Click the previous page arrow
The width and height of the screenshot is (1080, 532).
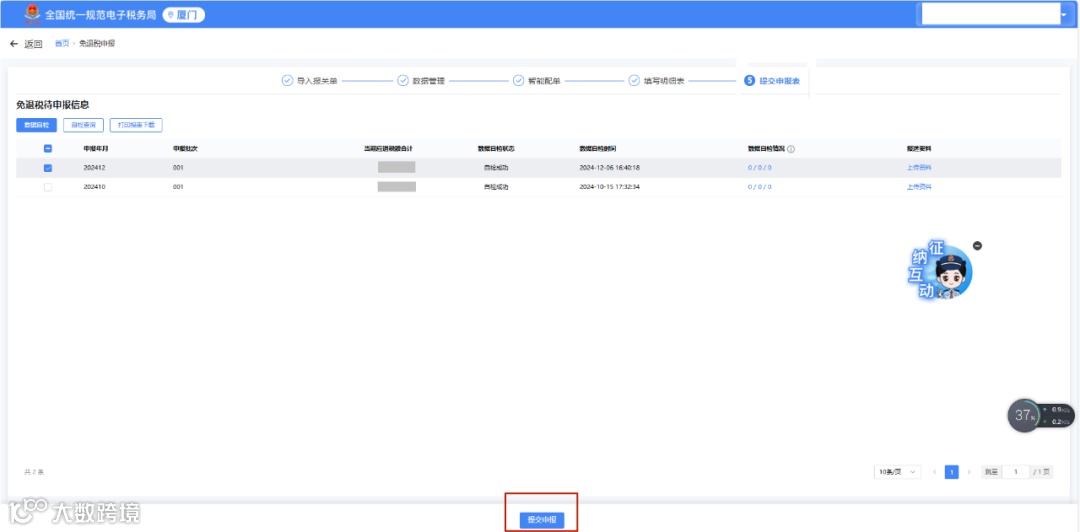tap(935, 472)
